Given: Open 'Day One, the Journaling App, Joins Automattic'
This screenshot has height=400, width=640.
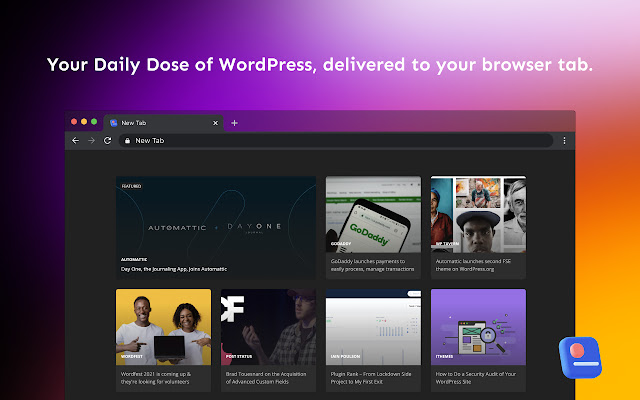Looking at the screenshot, I should (174, 269).
